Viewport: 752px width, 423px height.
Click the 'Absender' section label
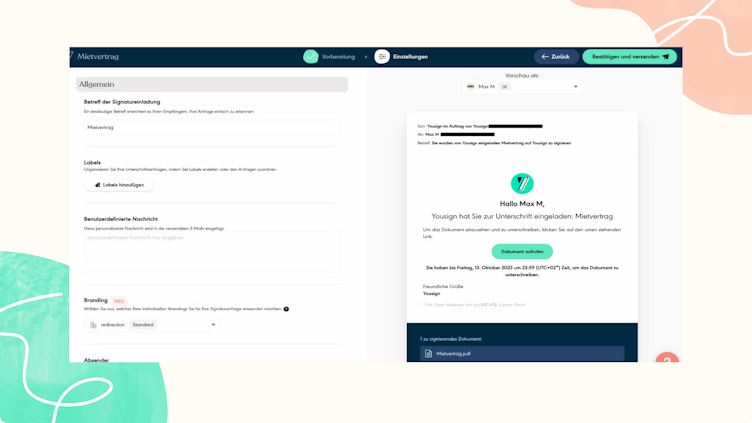96,360
